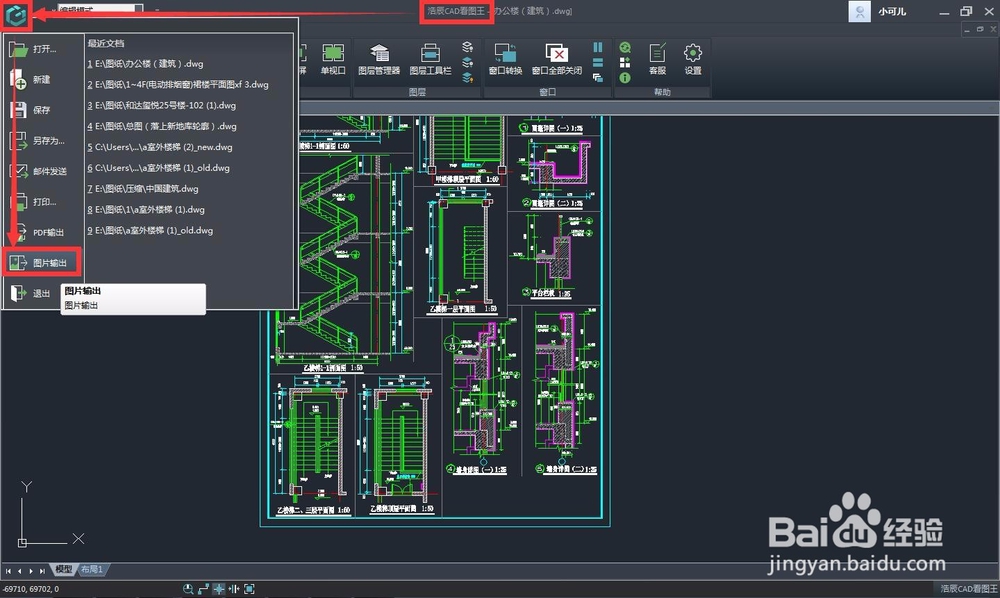This screenshot has width=1000, height=598.
Task: Click the four-squares icon in 帮助 group
Action: pyautogui.click(x=625, y=62)
